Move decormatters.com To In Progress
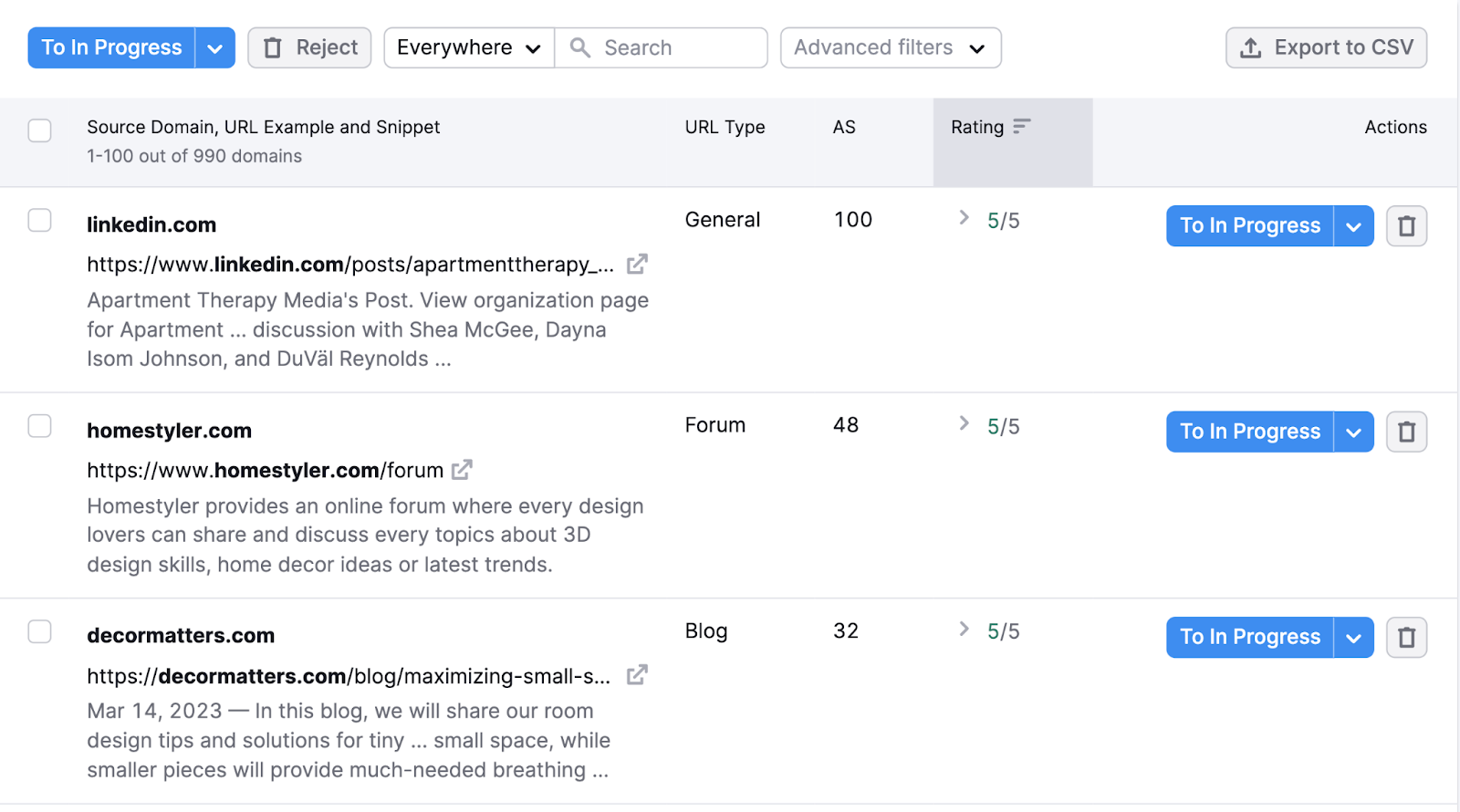Screen dimensions: 1460x812 click(x=1250, y=637)
